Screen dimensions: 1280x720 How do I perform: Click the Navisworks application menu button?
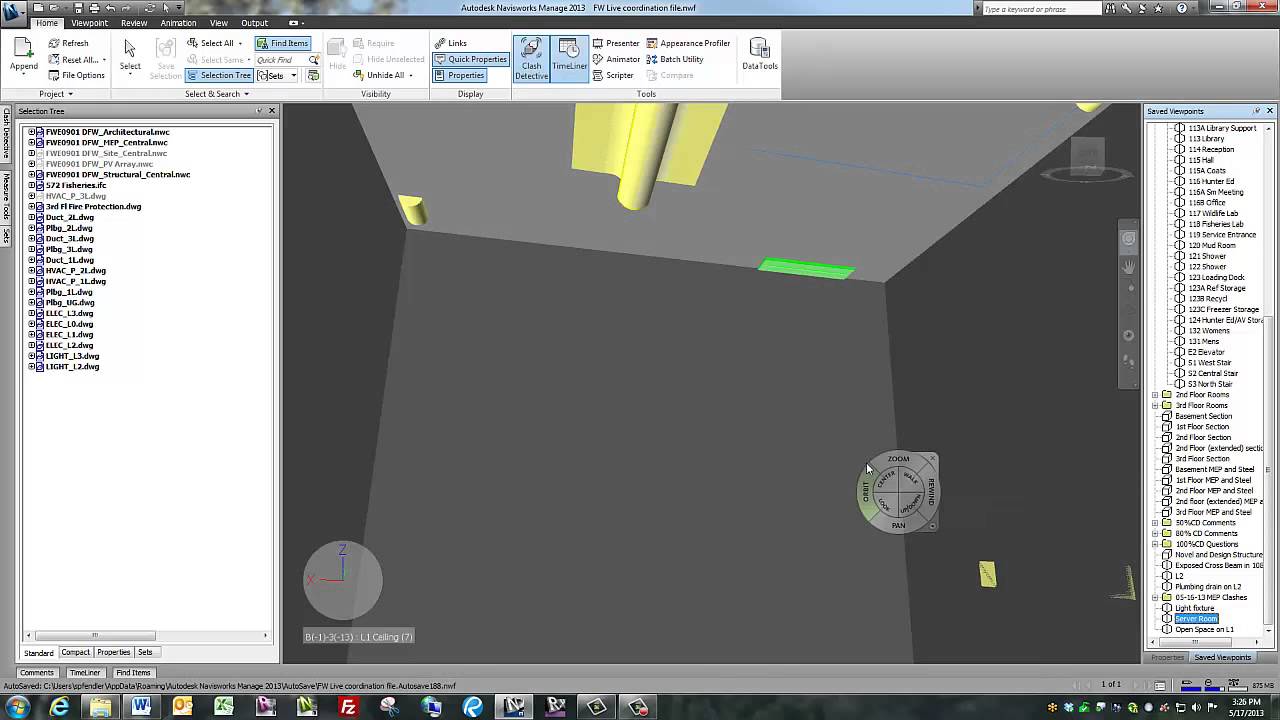pos(14,12)
